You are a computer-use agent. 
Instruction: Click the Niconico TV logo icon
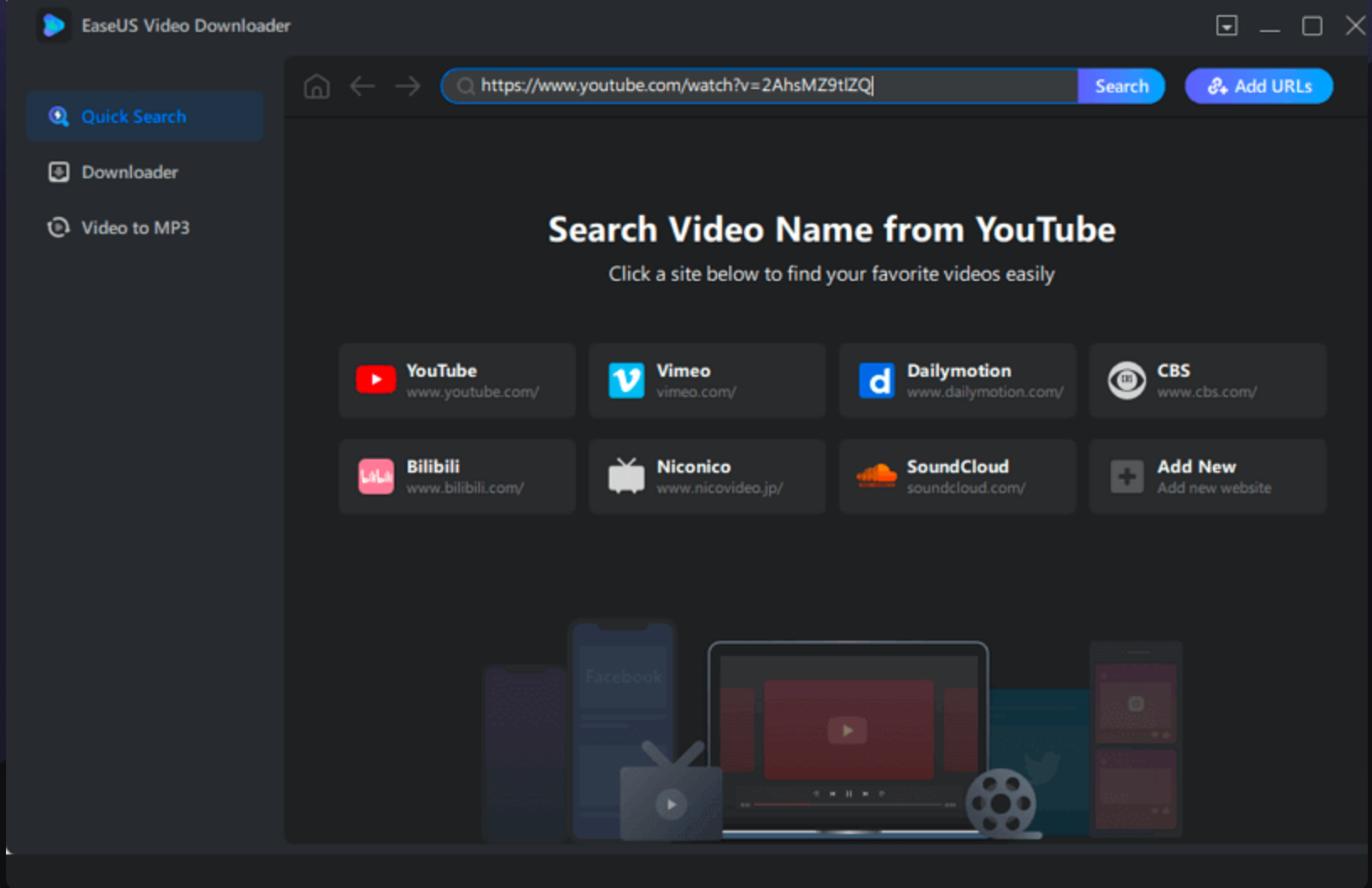[626, 476]
